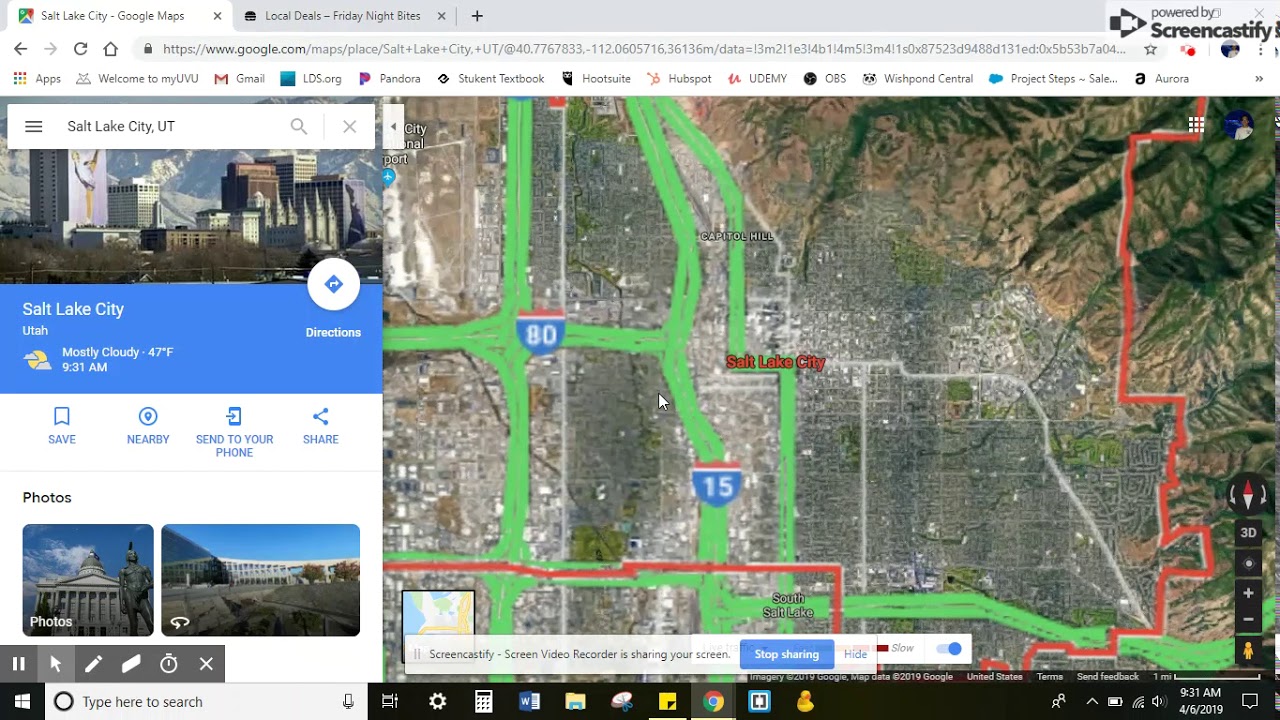Go to browser home page
Viewport: 1280px width, 720px height.
111,49
